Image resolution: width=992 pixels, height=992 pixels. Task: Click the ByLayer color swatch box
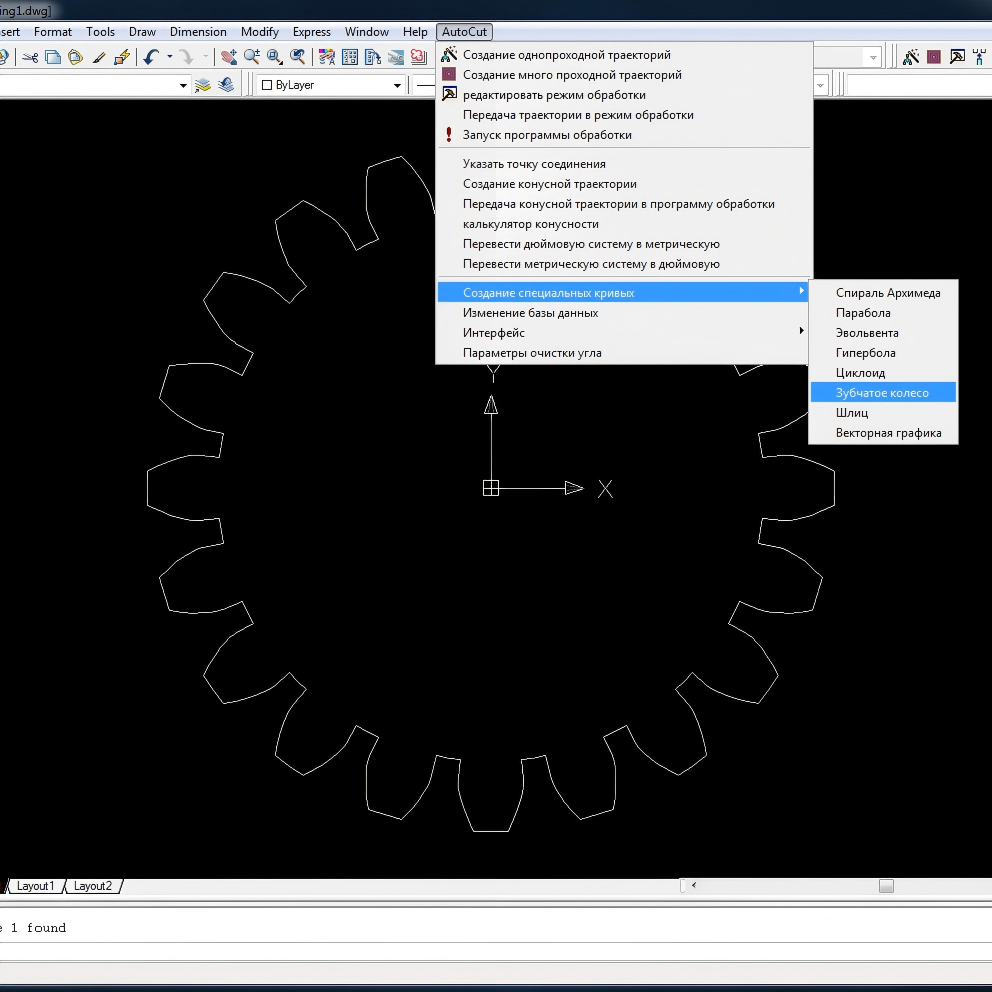[267, 85]
